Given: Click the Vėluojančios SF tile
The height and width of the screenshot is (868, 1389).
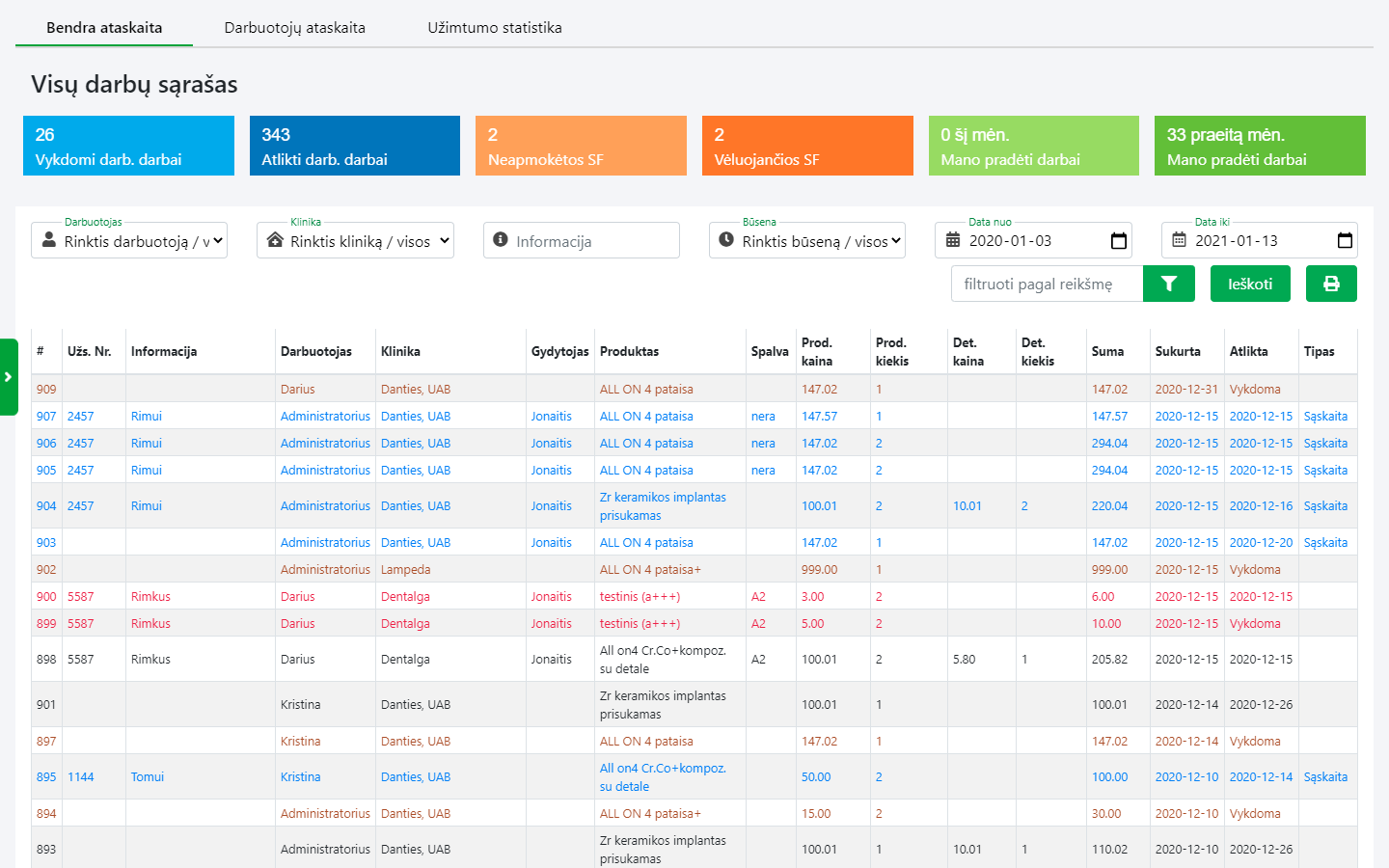Looking at the screenshot, I should (807, 146).
